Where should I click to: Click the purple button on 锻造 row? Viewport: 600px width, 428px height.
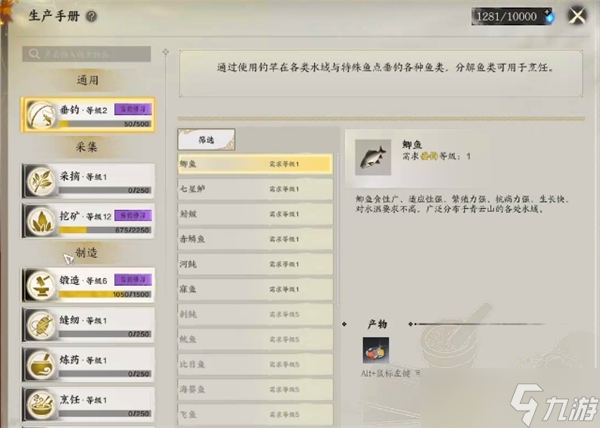point(133,280)
